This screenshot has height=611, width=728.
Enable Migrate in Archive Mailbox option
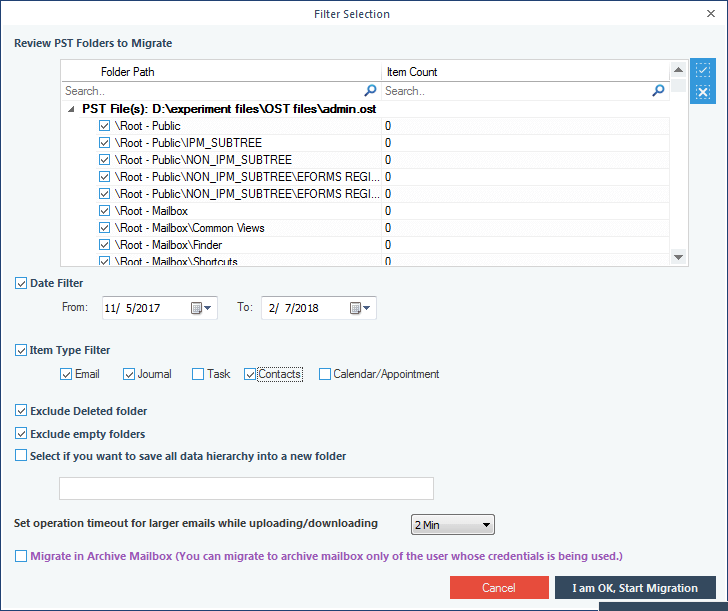pyautogui.click(x=21, y=556)
